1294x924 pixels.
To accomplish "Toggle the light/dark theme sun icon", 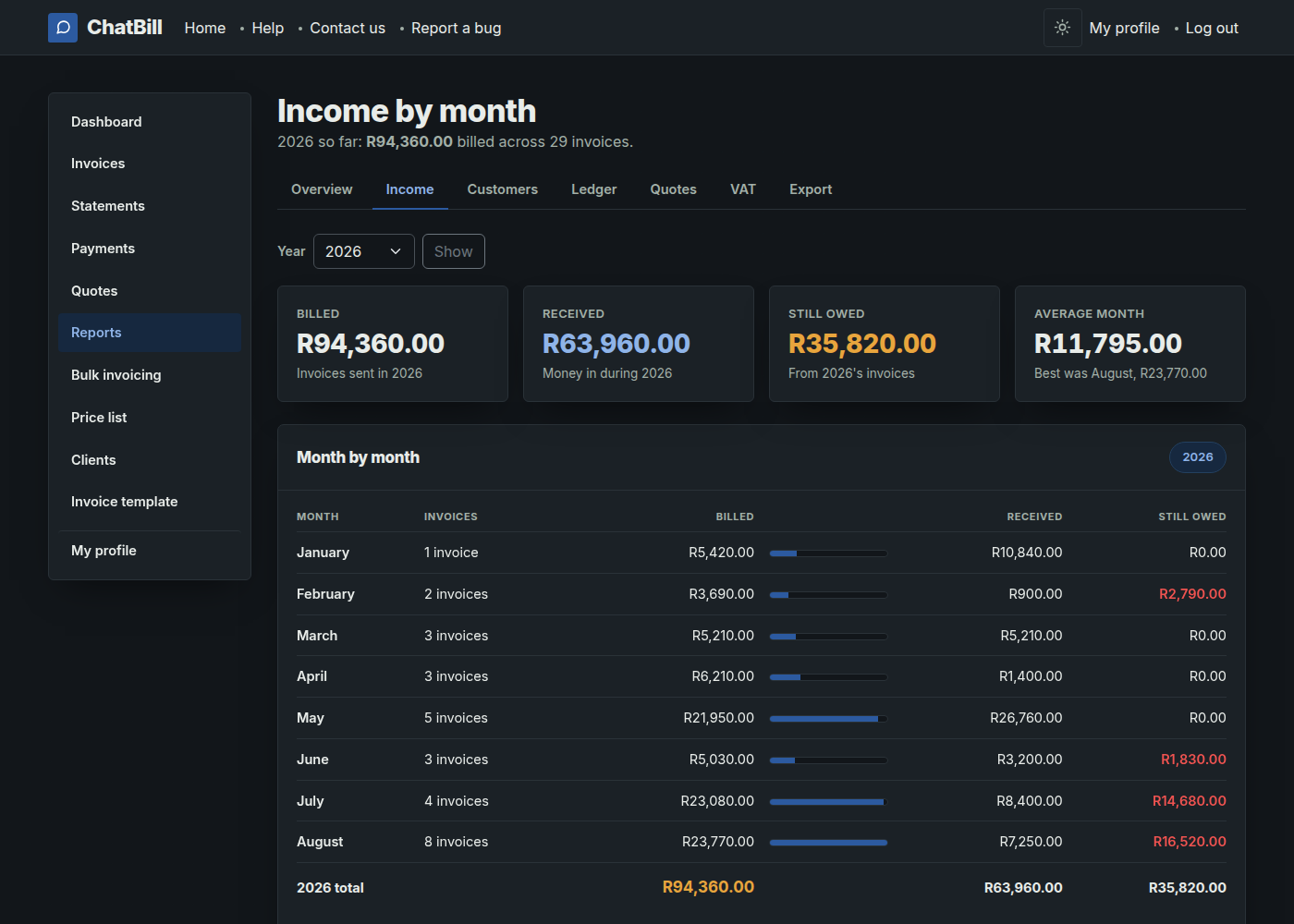I will point(1063,28).
